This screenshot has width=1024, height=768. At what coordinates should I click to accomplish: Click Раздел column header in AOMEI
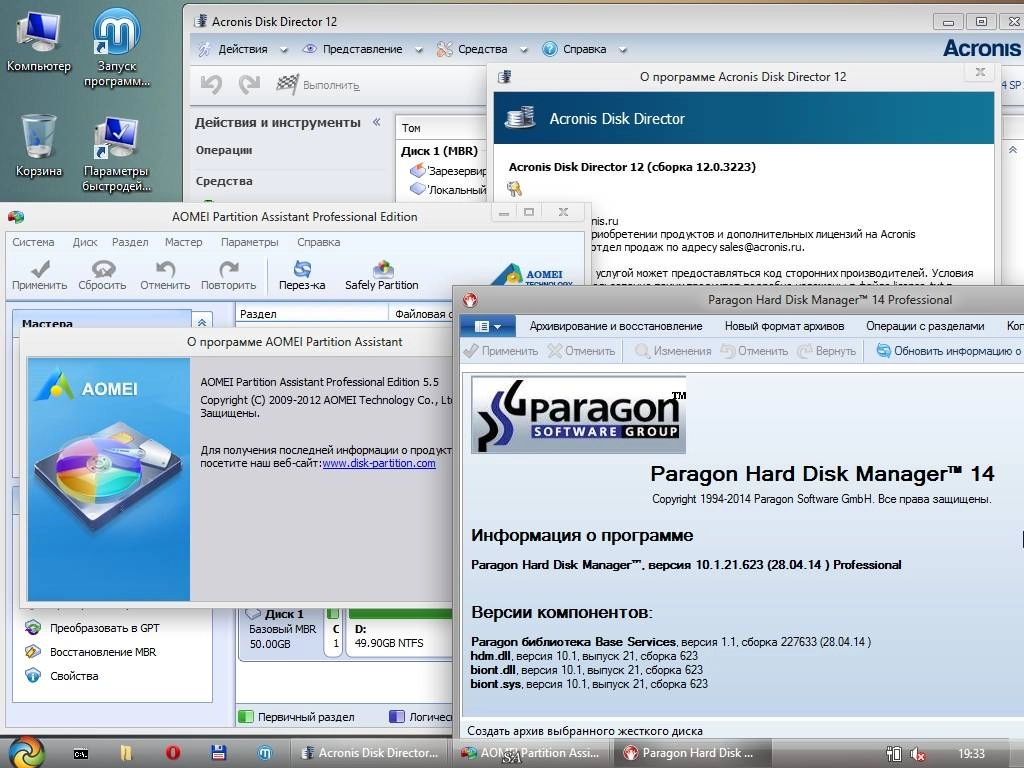pyautogui.click(x=312, y=314)
